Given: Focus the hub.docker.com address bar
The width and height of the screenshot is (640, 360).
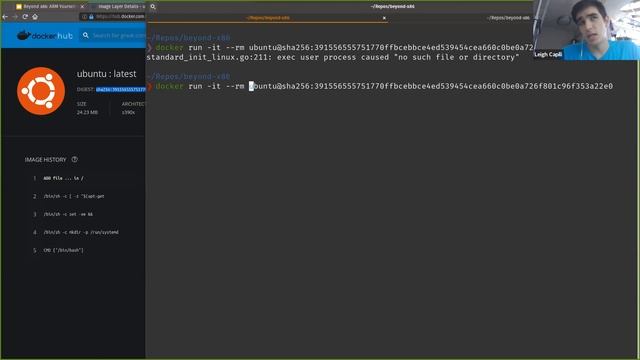Looking at the screenshot, I should [113, 17].
